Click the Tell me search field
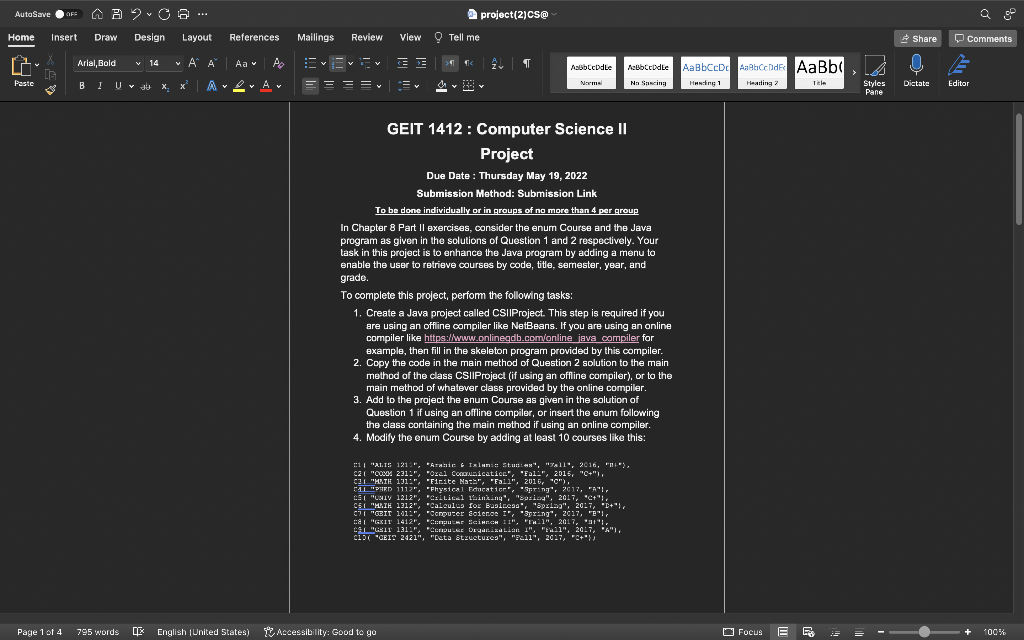 (x=457, y=37)
